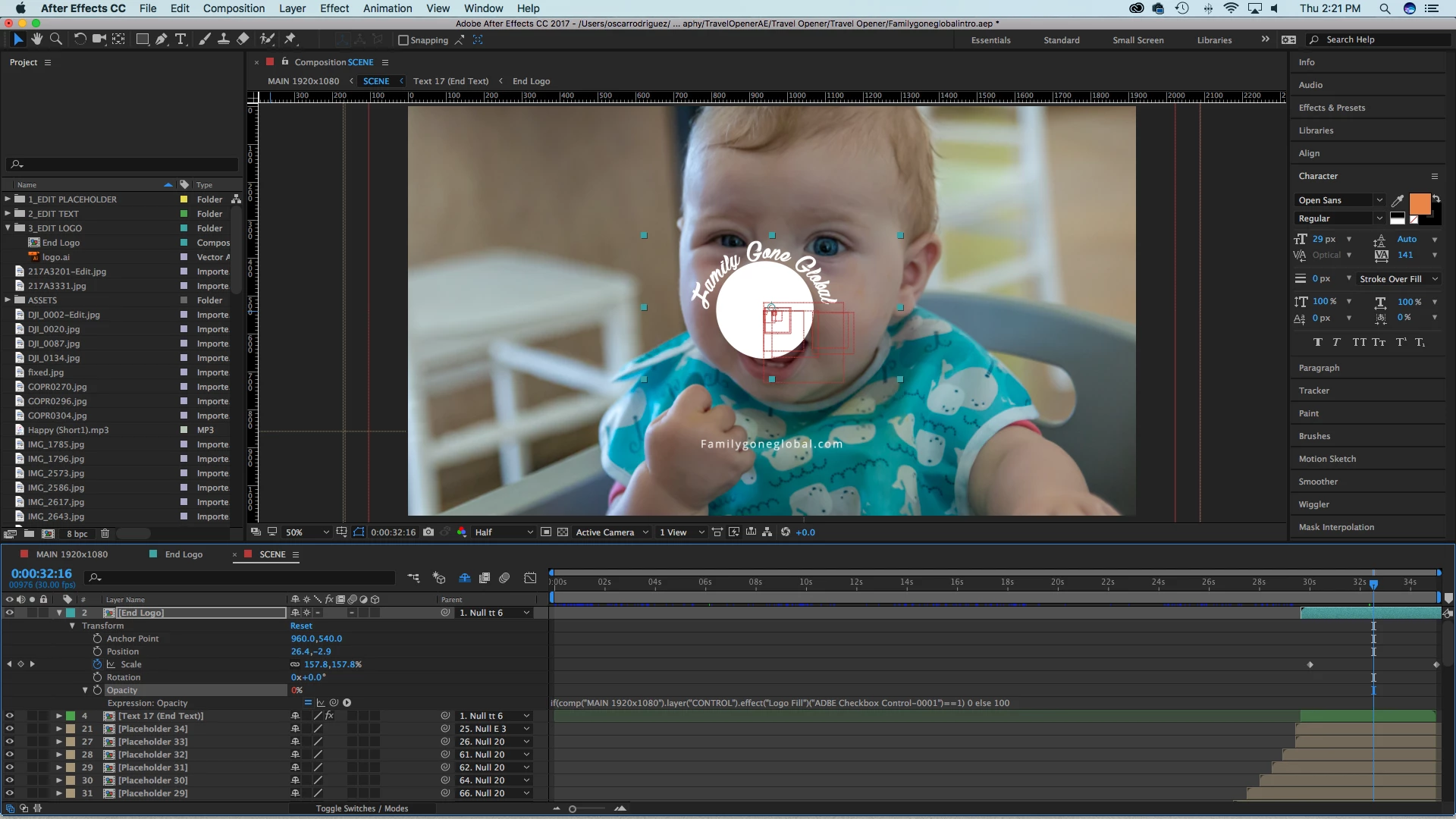Open the 50% magnification dropdown
The height and width of the screenshot is (819, 1456).
[x=306, y=532]
